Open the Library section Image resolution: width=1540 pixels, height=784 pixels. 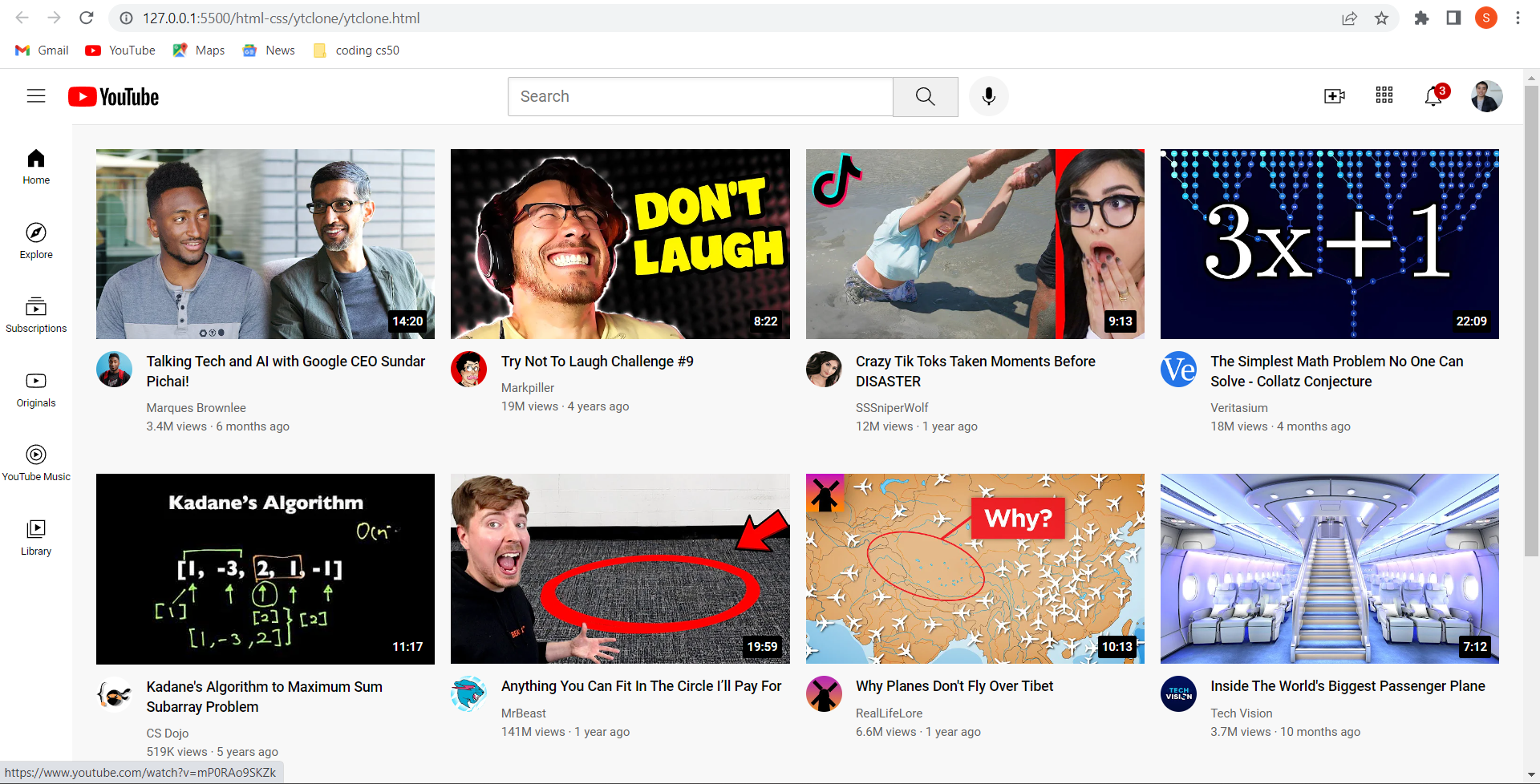(35, 535)
